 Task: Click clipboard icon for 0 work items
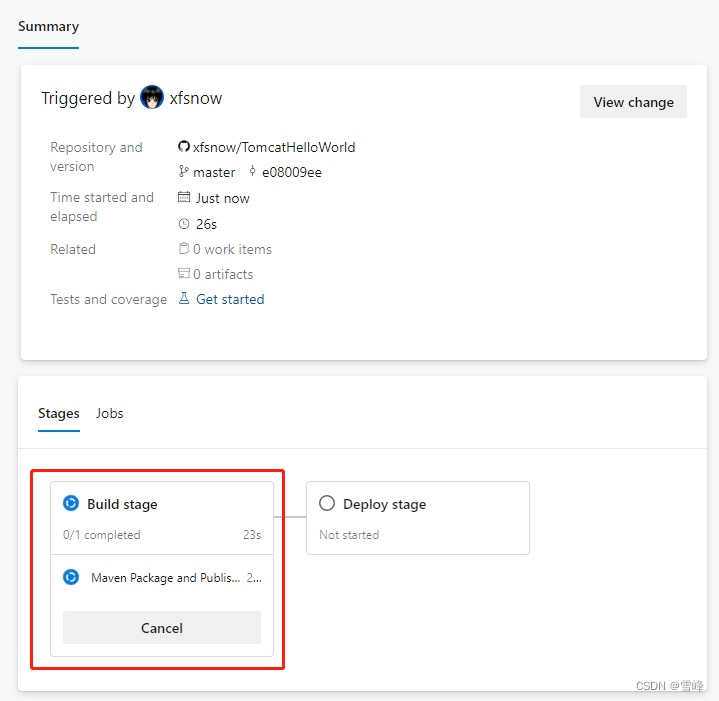point(183,248)
